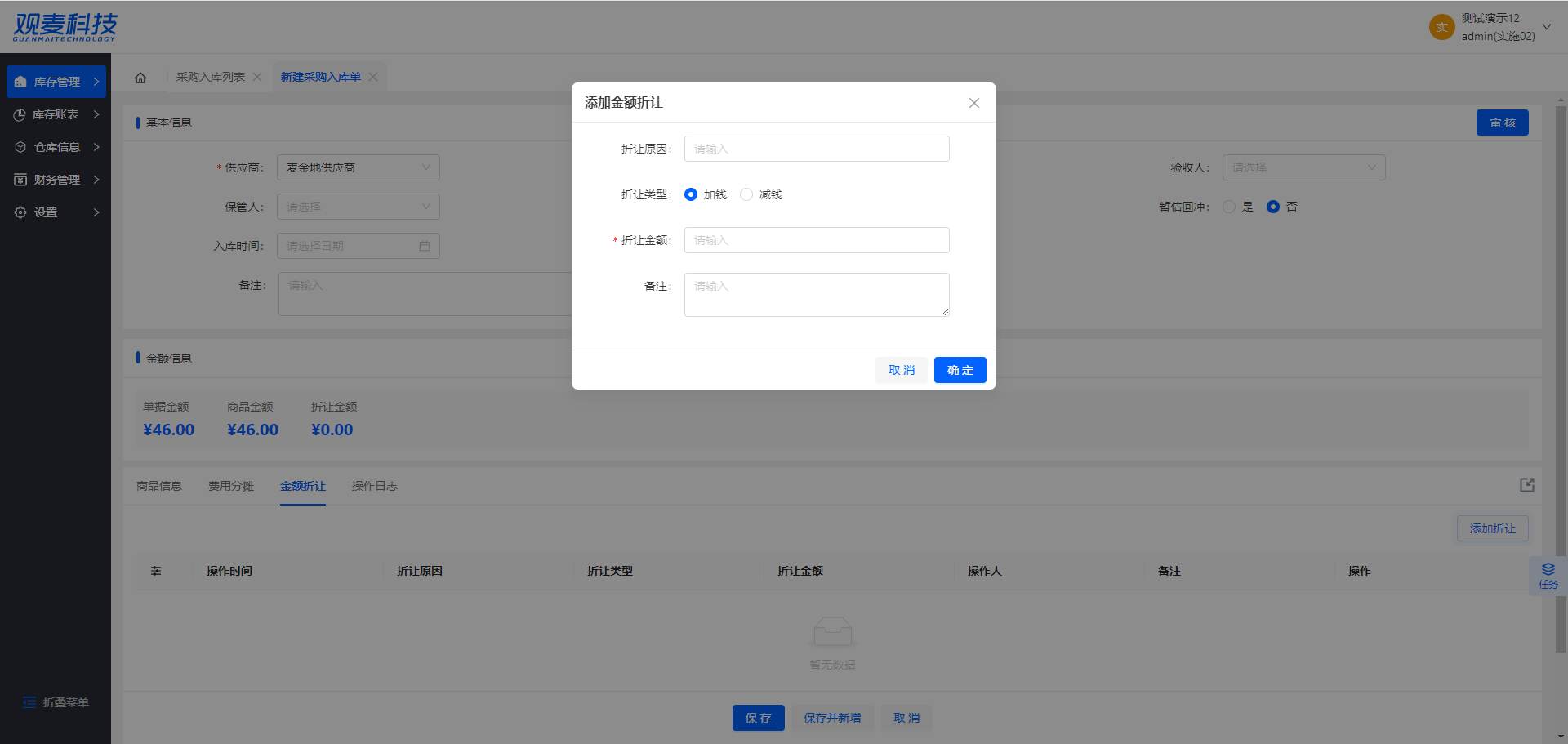
Task: Expand the user account menu arrow
Action: [x=1546, y=27]
